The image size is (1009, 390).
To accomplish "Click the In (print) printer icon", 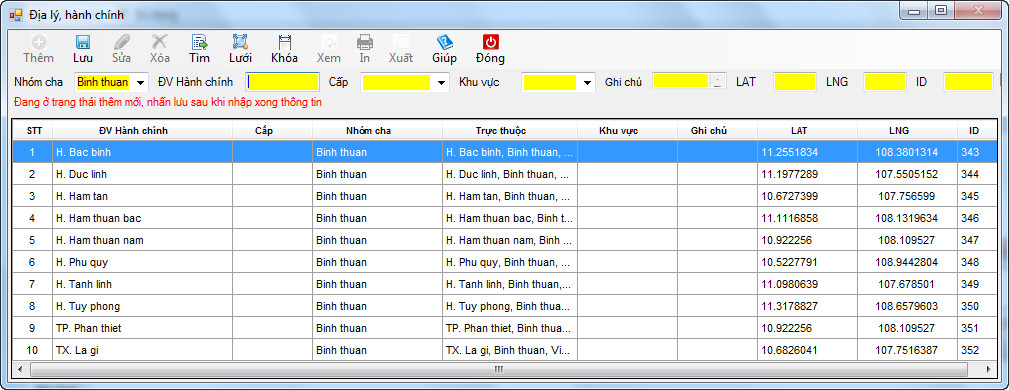I will tap(365, 43).
